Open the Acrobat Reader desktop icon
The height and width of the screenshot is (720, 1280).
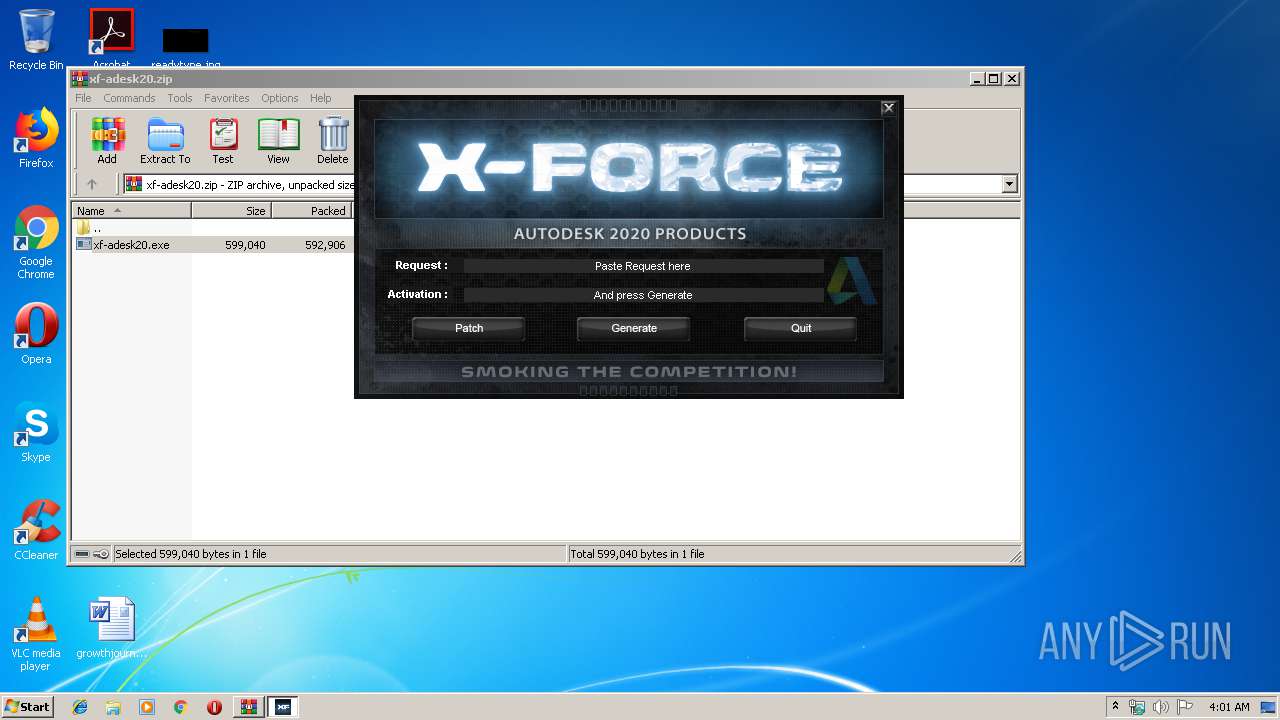point(111,40)
